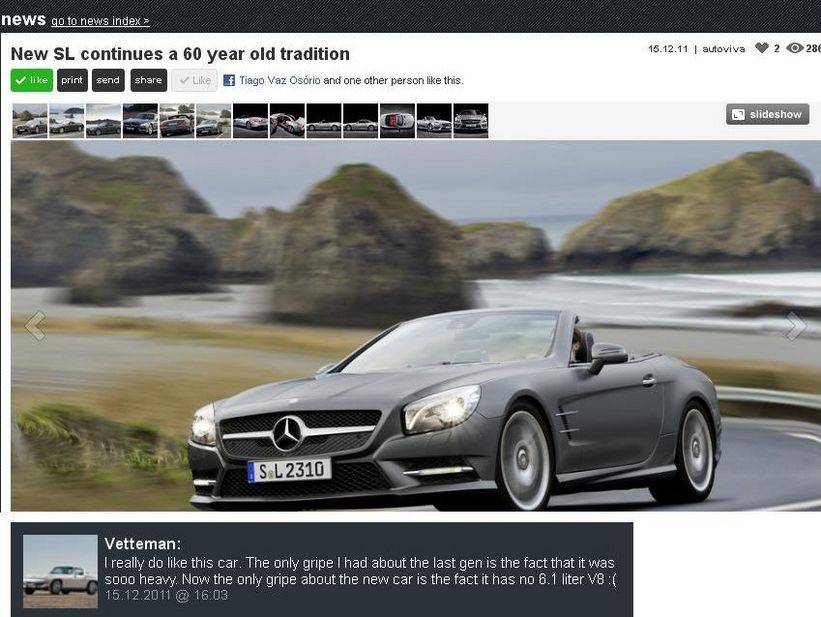Click the 'share' button

click(x=149, y=80)
